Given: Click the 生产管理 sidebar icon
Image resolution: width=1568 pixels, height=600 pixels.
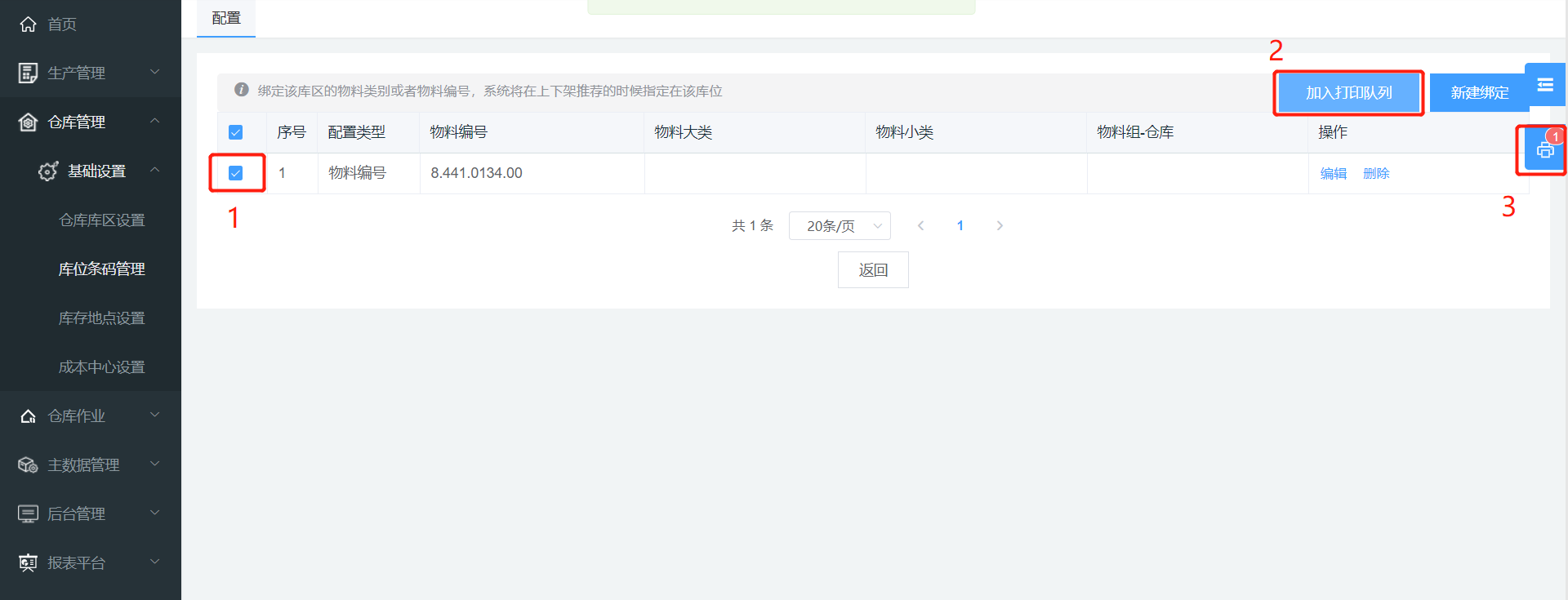Looking at the screenshot, I should pyautogui.click(x=28, y=73).
